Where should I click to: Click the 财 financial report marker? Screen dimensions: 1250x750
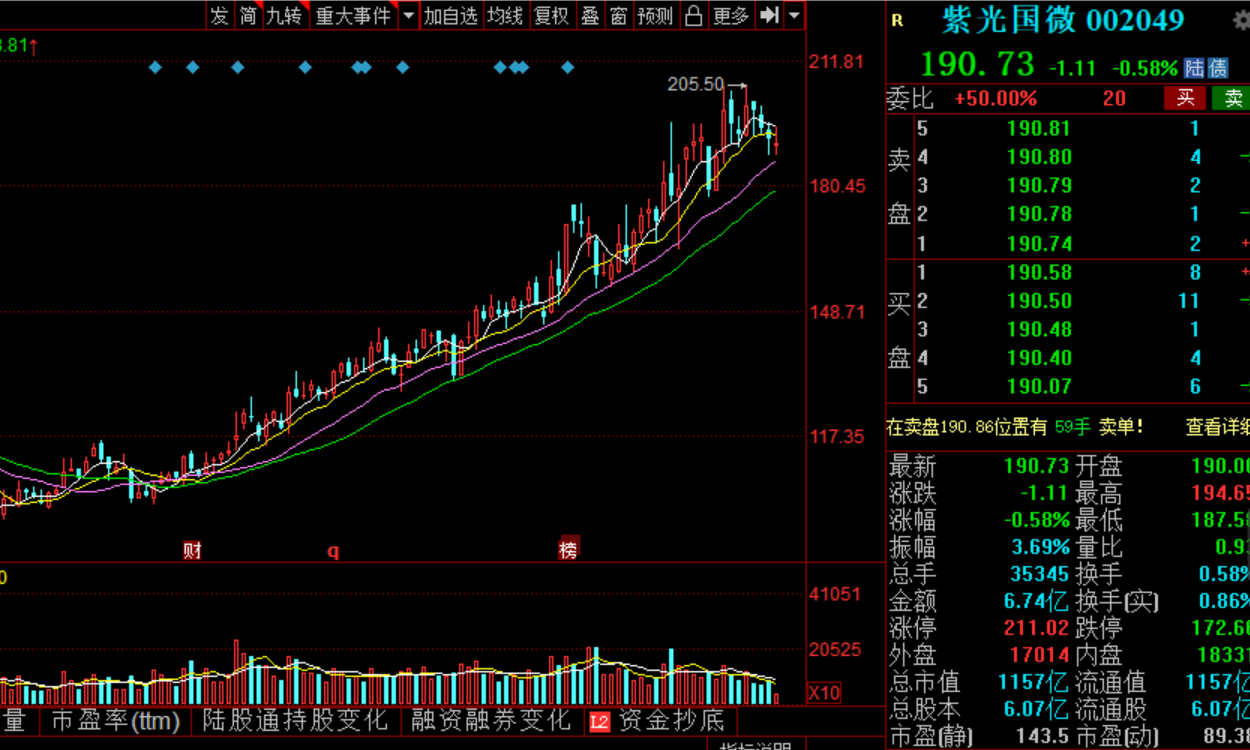point(192,549)
